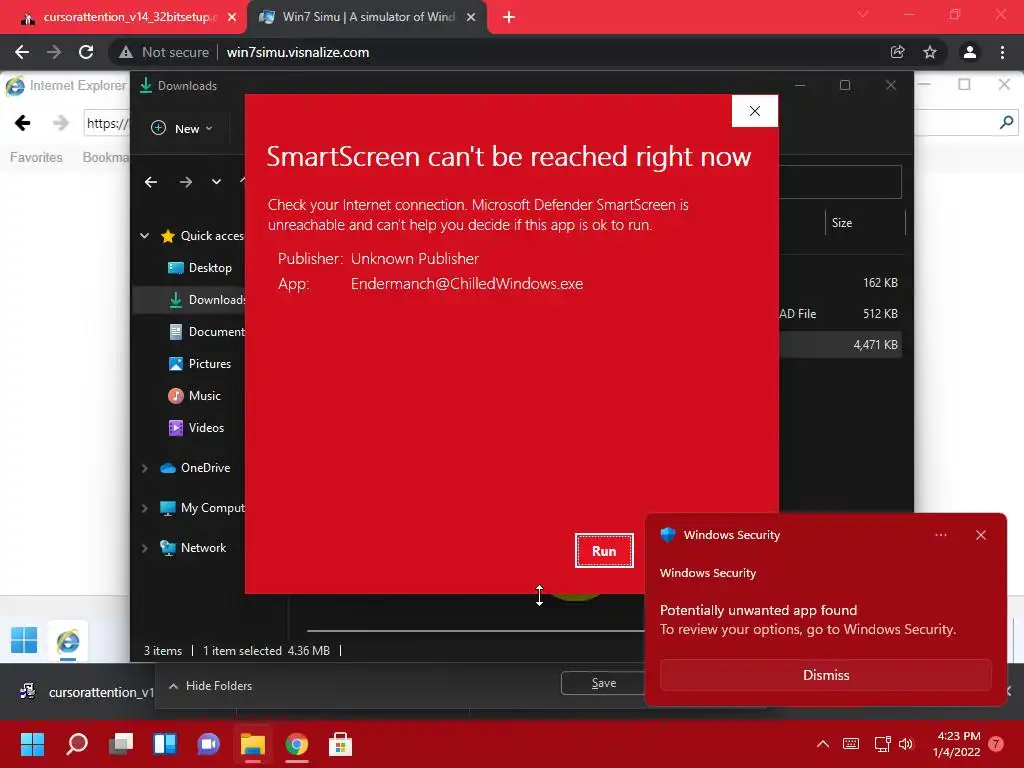Open Chrome profile icon
This screenshot has height=768, width=1024.
pos(970,52)
